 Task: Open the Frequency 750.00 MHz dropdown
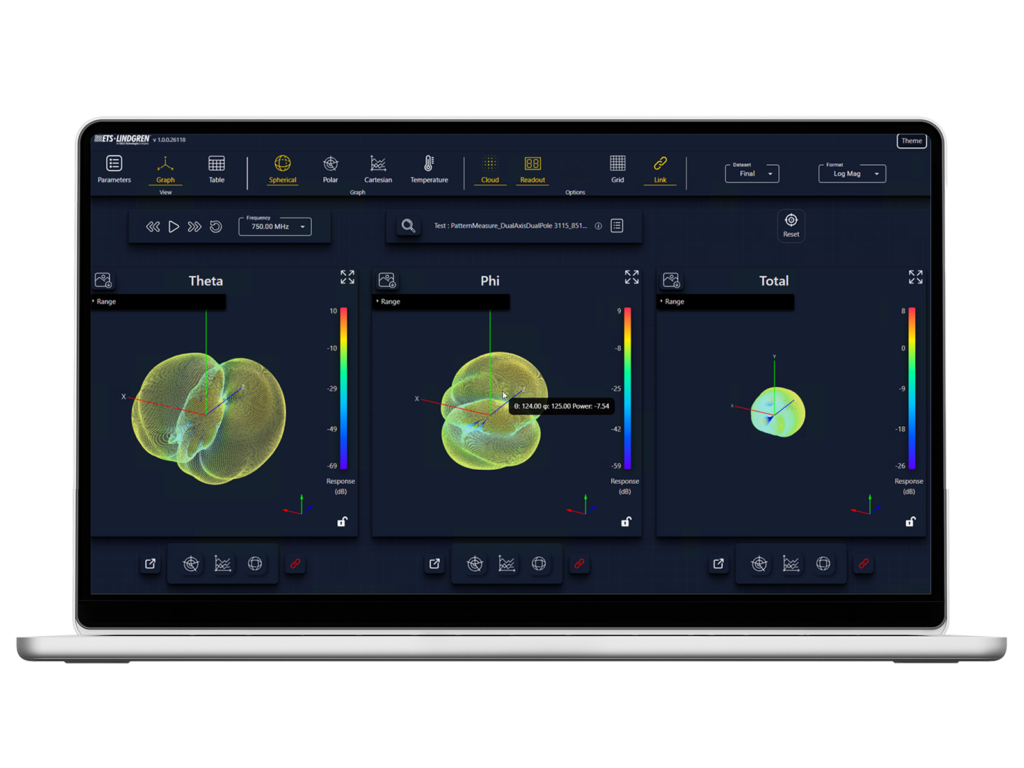[275, 226]
